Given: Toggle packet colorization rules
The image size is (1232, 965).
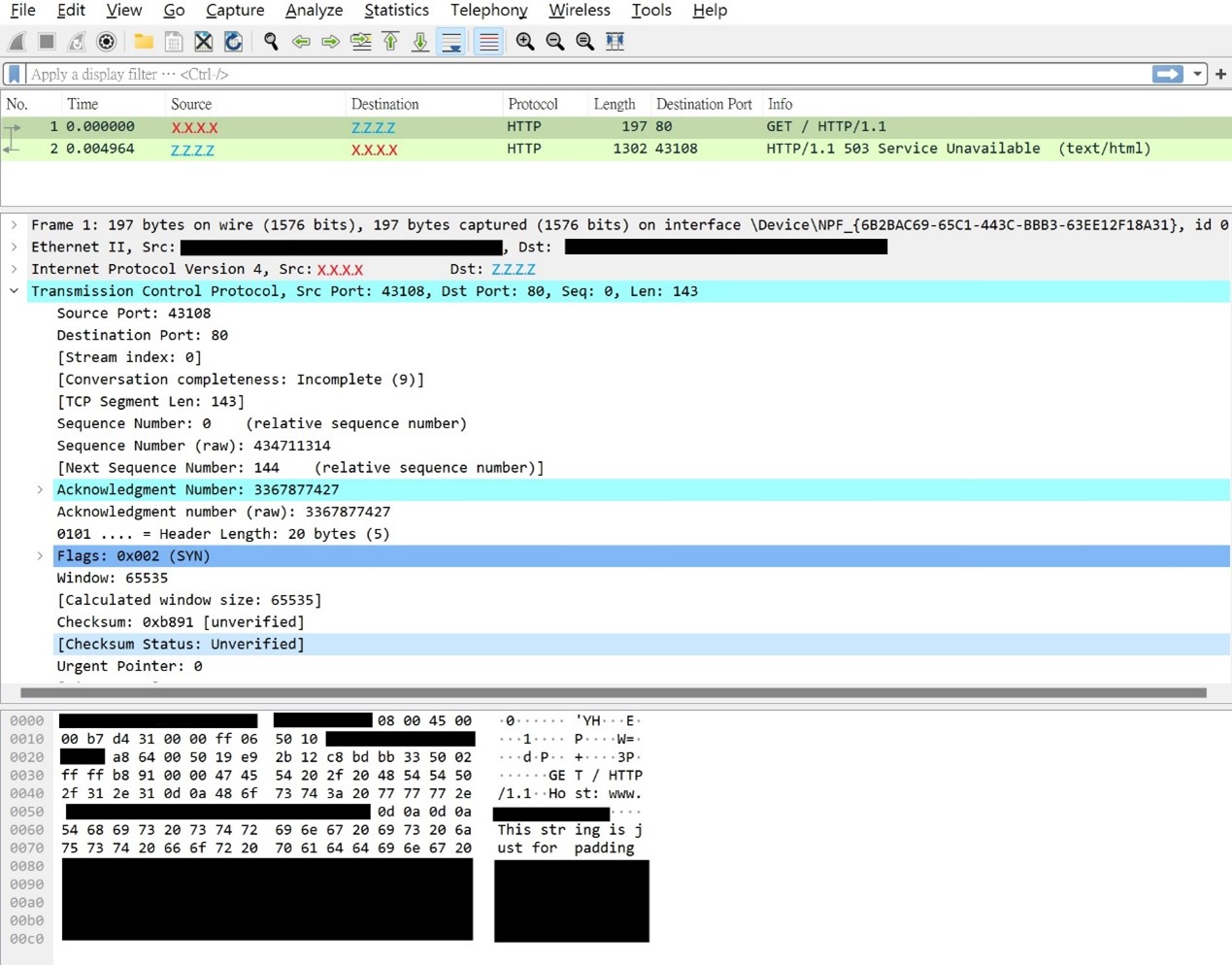Looking at the screenshot, I should click(x=488, y=42).
